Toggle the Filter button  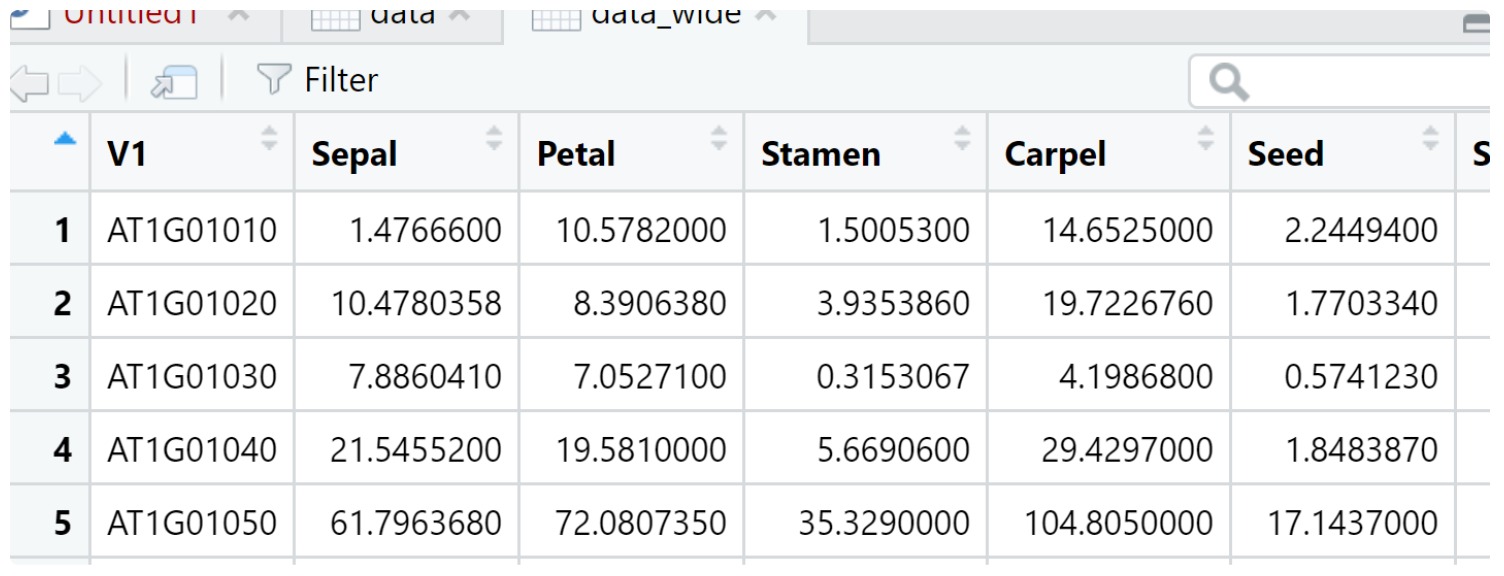point(317,80)
